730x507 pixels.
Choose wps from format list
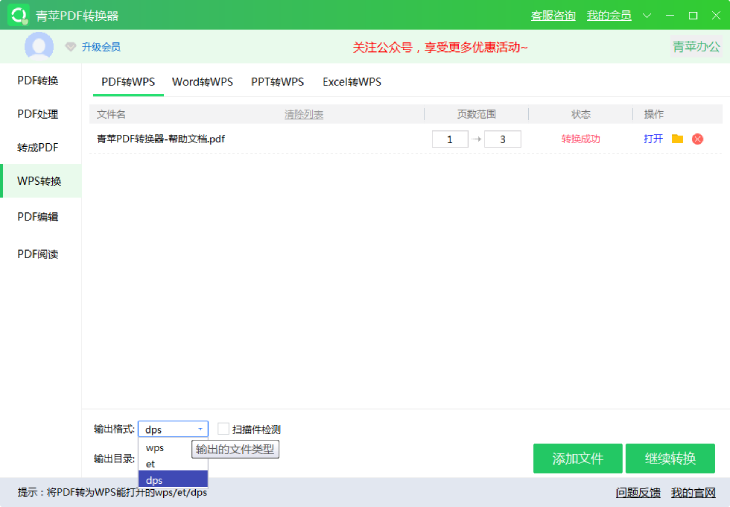pos(173,448)
